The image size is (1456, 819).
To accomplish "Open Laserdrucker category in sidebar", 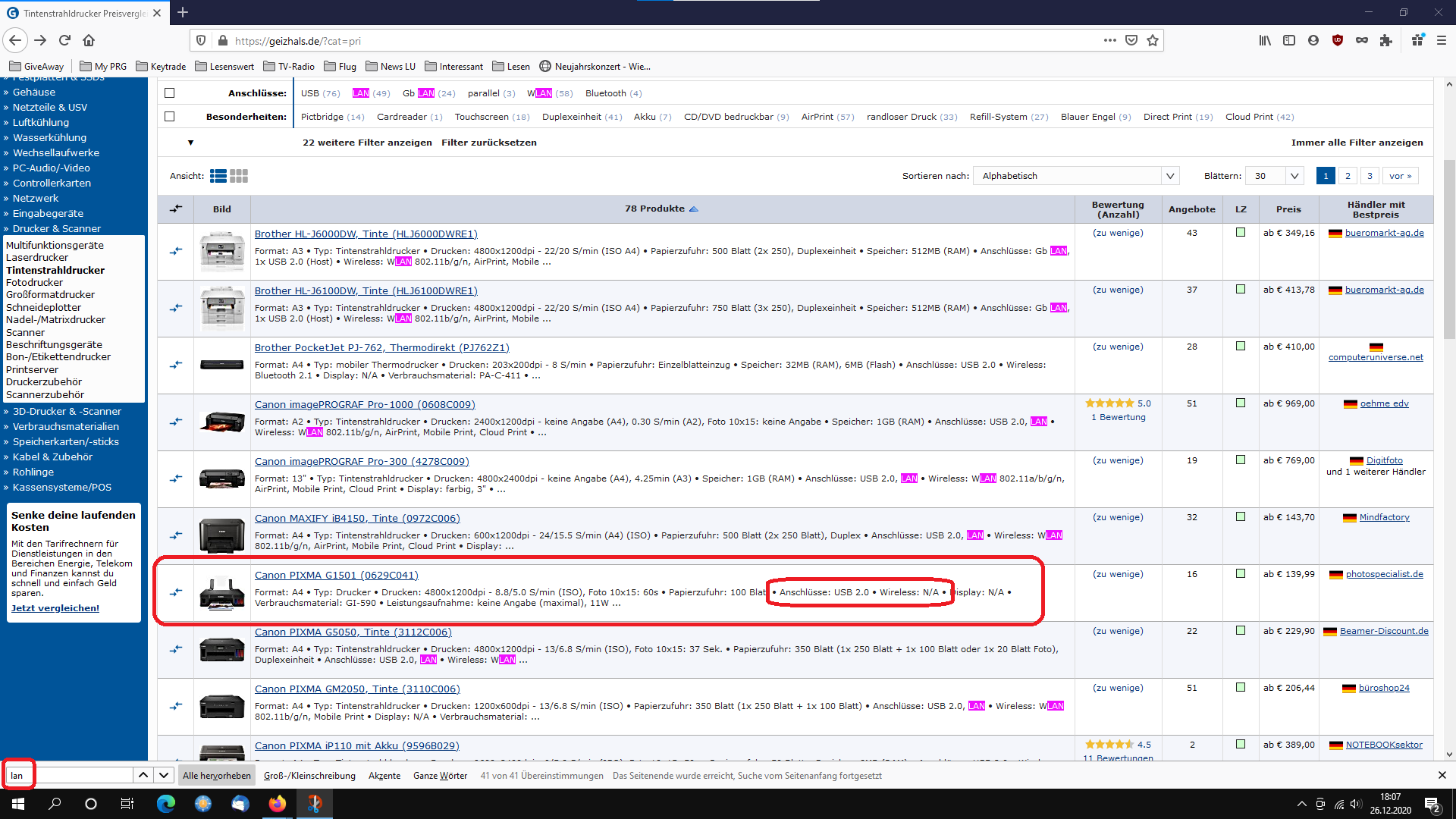I will pyautogui.click(x=37, y=258).
